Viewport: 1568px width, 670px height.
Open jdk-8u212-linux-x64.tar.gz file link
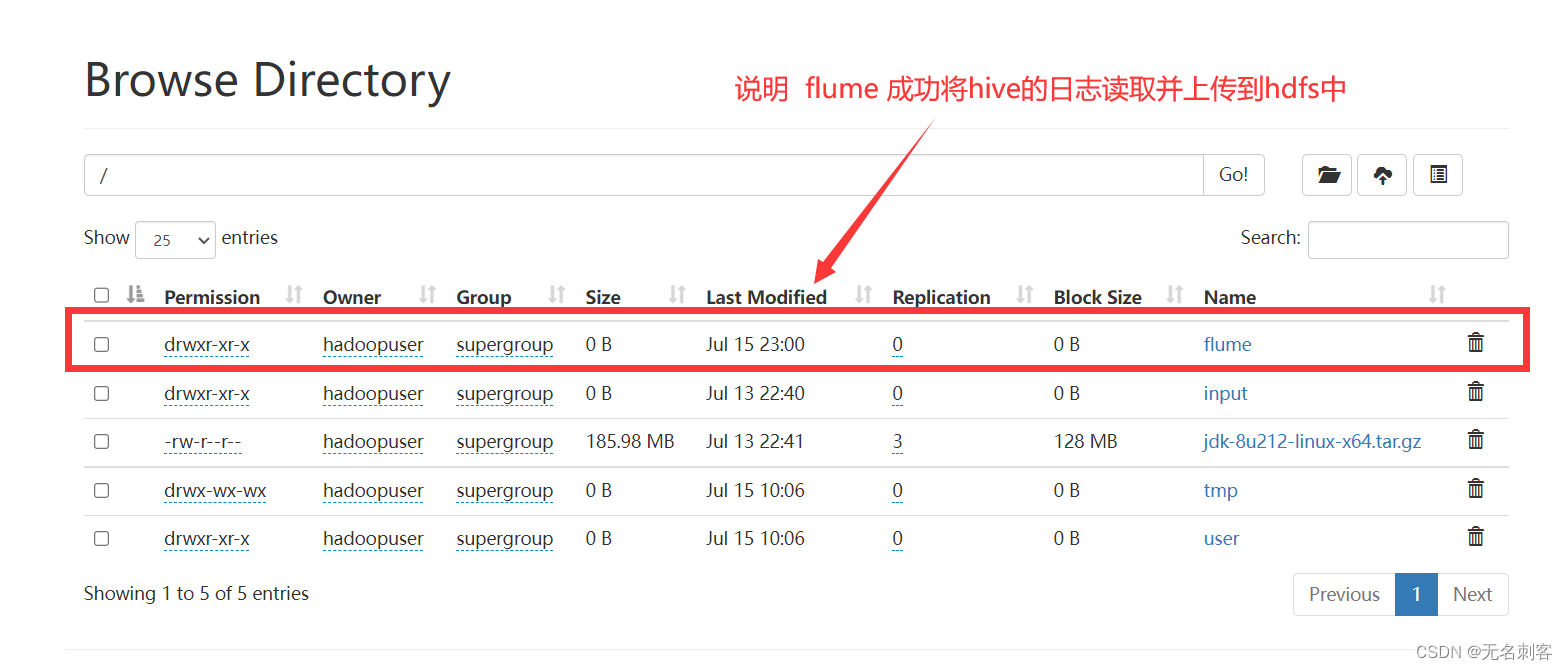point(1312,441)
